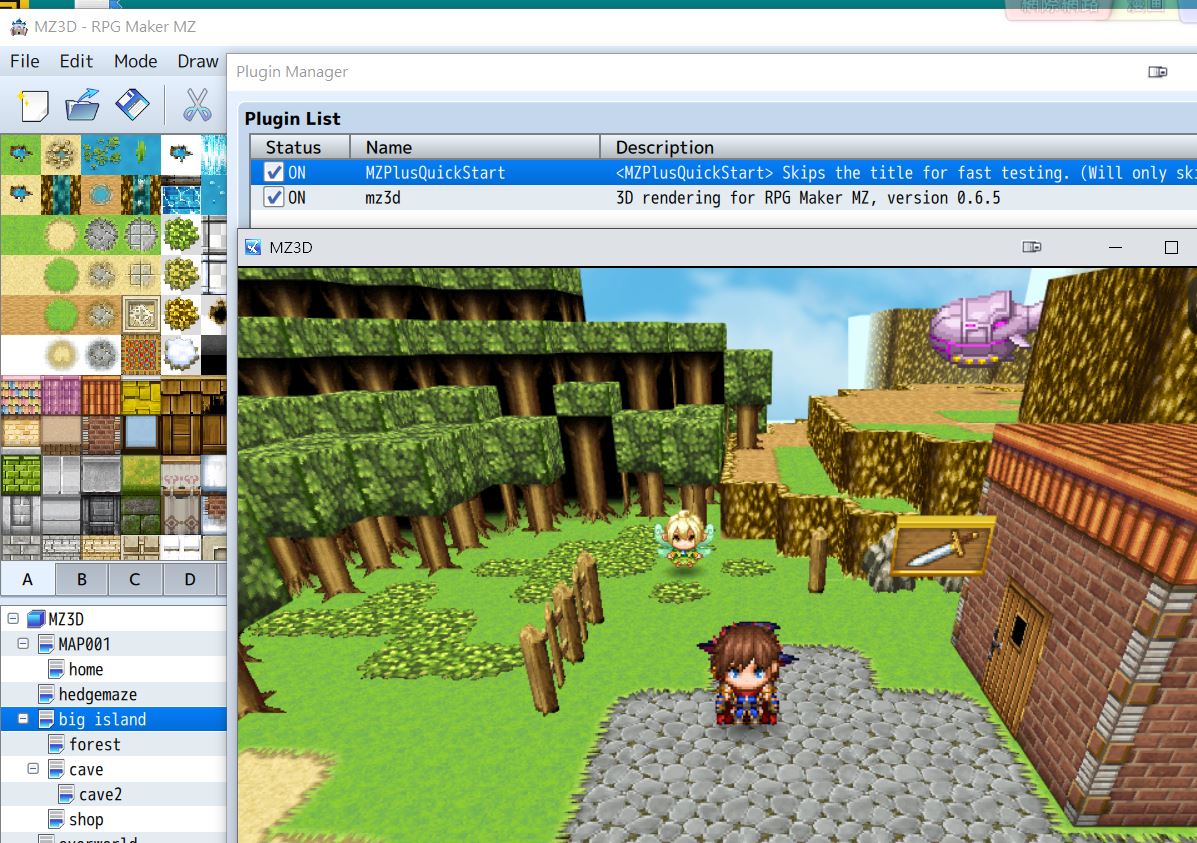Click the MZ3D game window app icon
Viewport: 1197px width, 843px height.
point(253,247)
